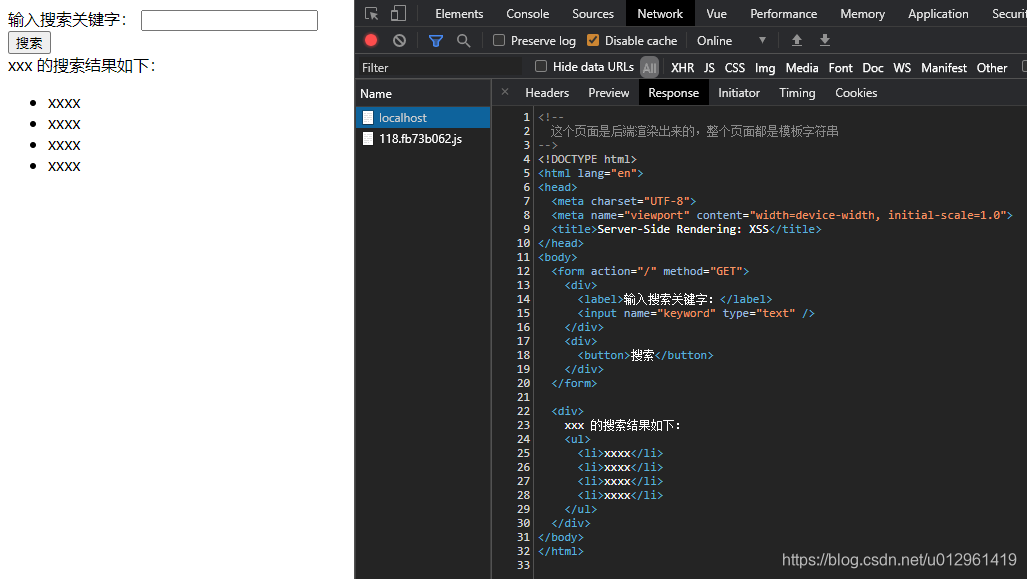Select the Response tab
1027x579 pixels.
coord(673,93)
